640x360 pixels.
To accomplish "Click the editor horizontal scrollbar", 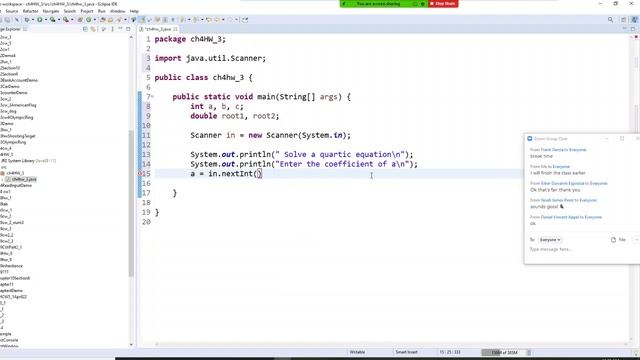I will point(391,344).
